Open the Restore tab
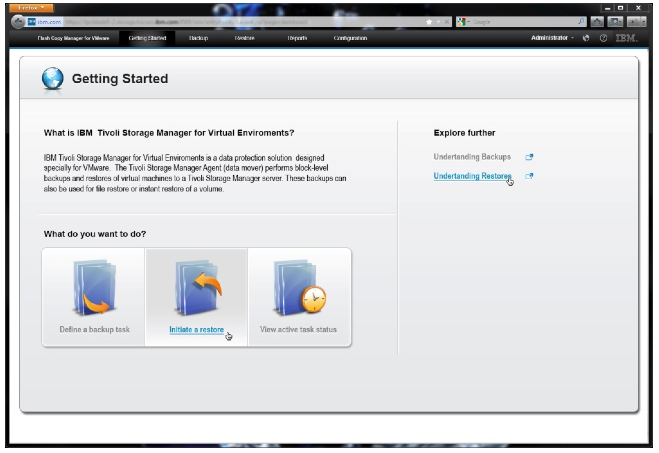 point(244,38)
